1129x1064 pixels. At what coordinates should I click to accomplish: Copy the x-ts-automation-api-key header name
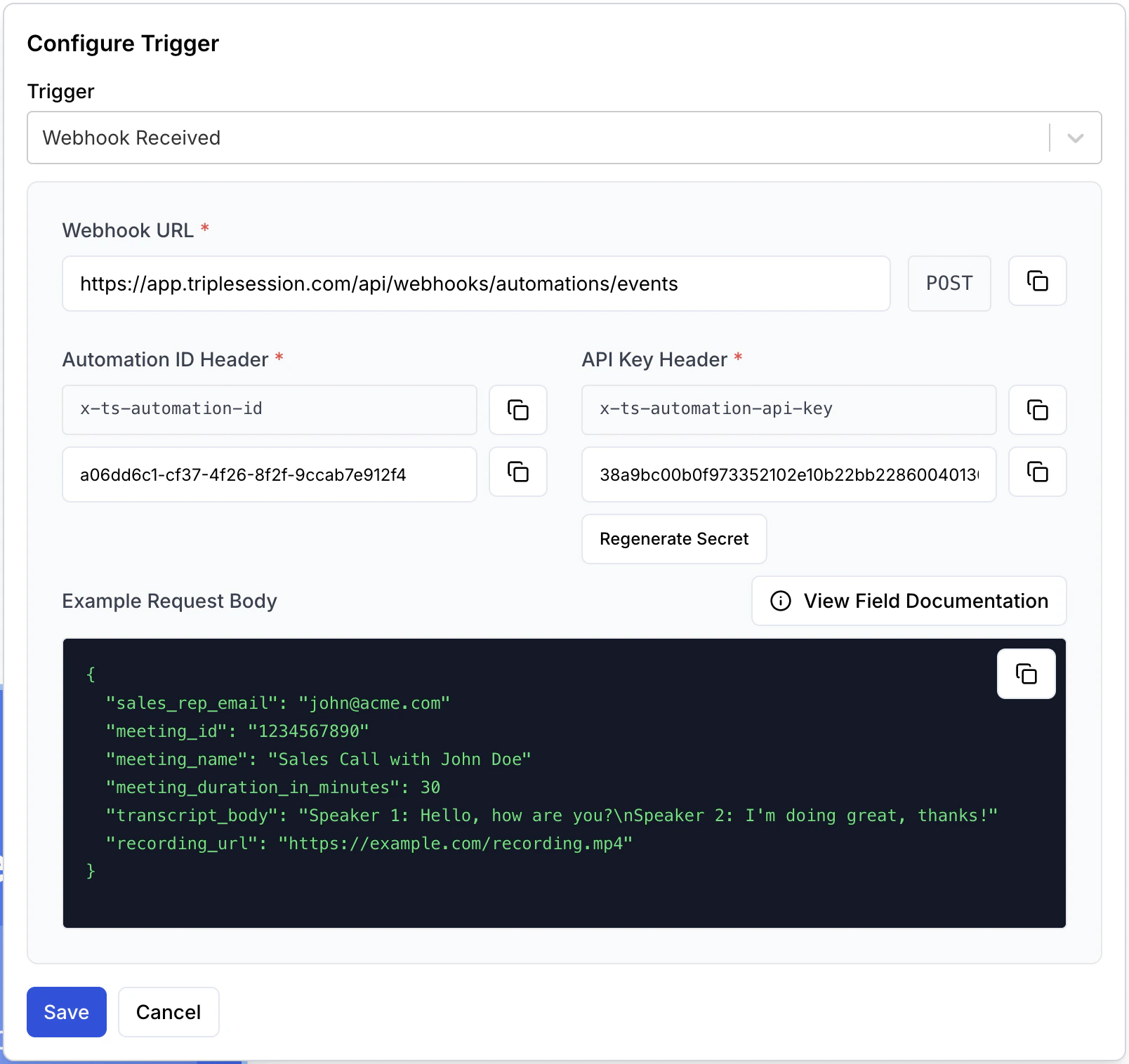pos(1037,410)
